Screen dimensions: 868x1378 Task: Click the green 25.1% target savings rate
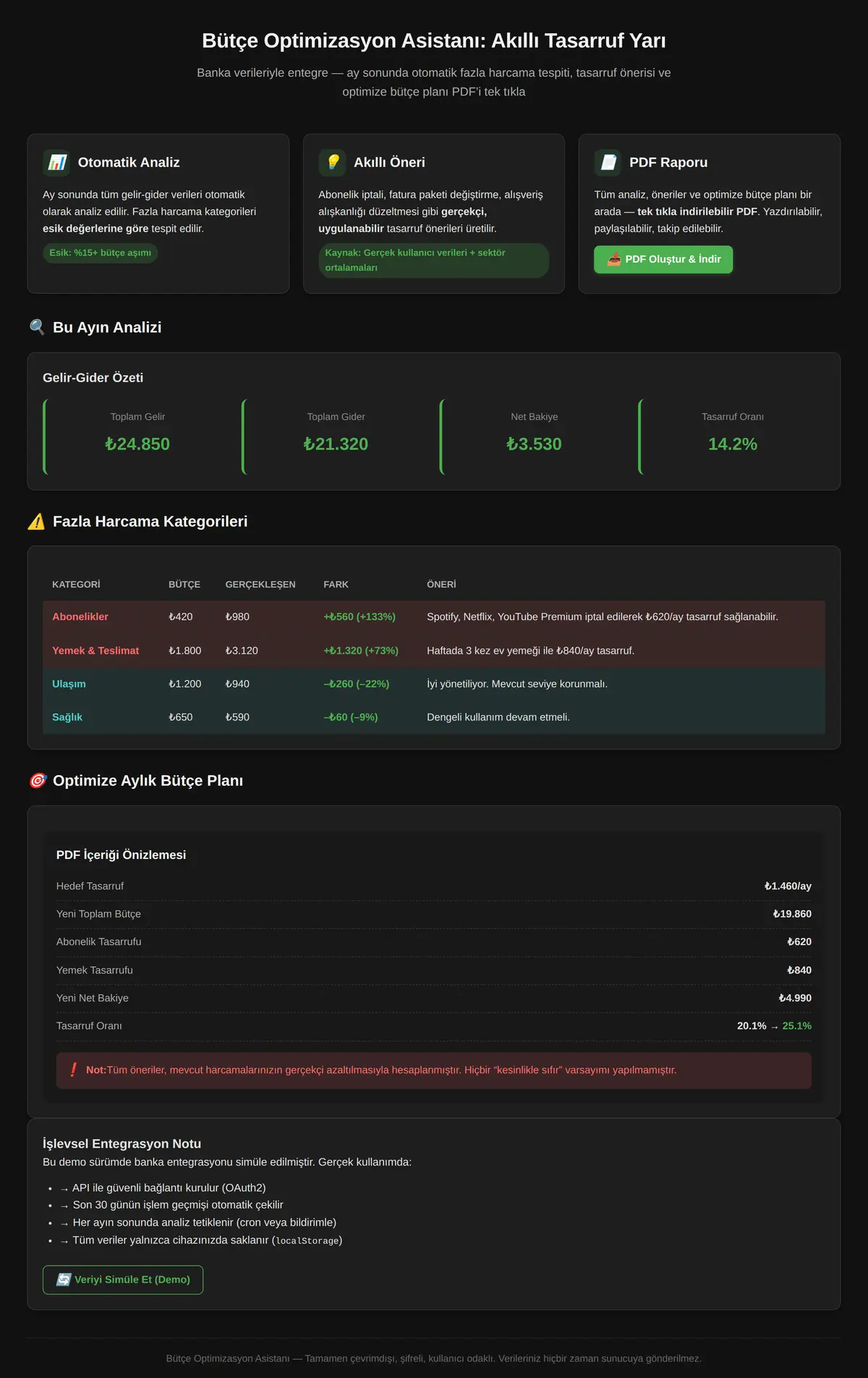click(x=797, y=1026)
